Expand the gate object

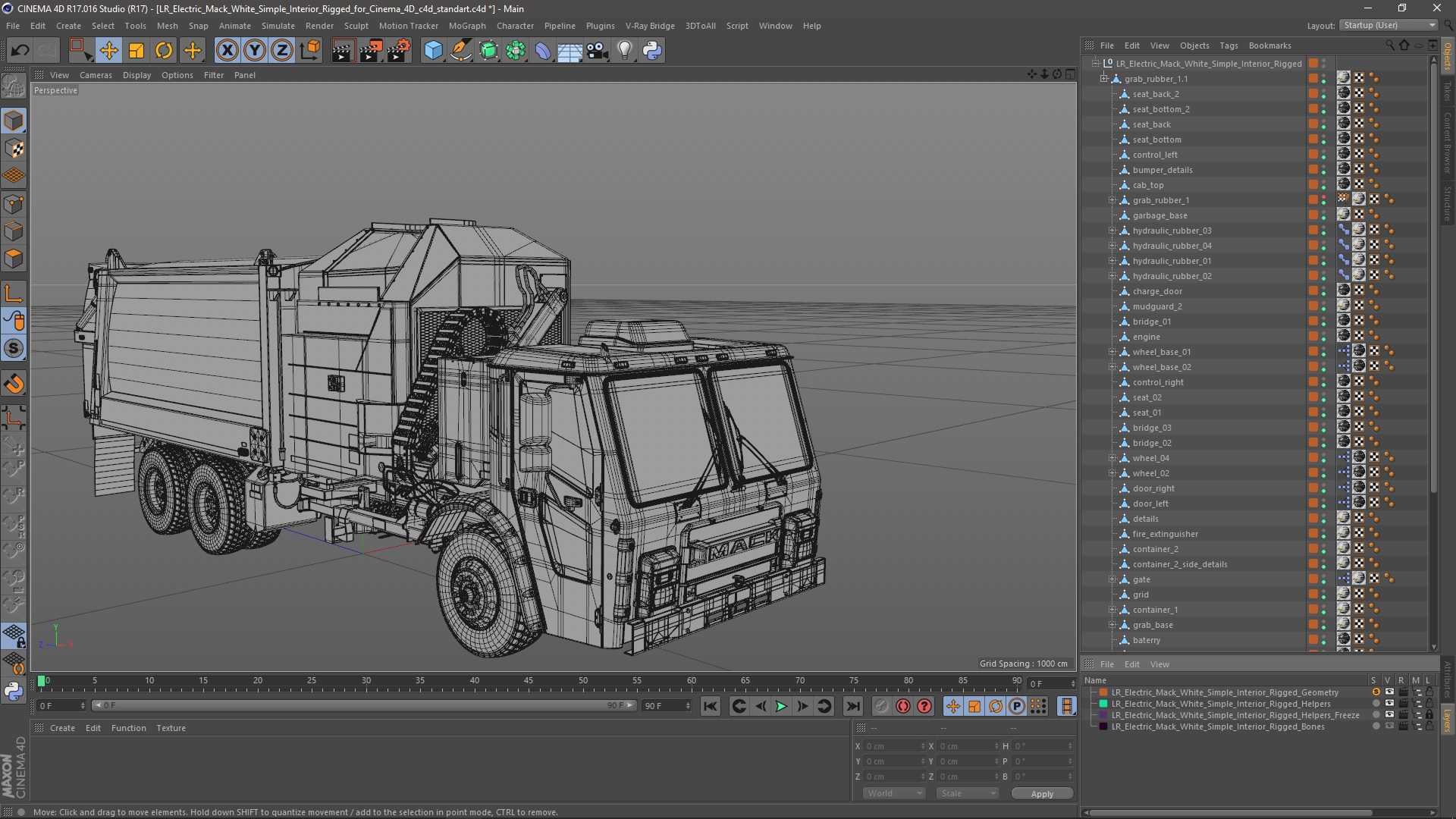[1112, 579]
